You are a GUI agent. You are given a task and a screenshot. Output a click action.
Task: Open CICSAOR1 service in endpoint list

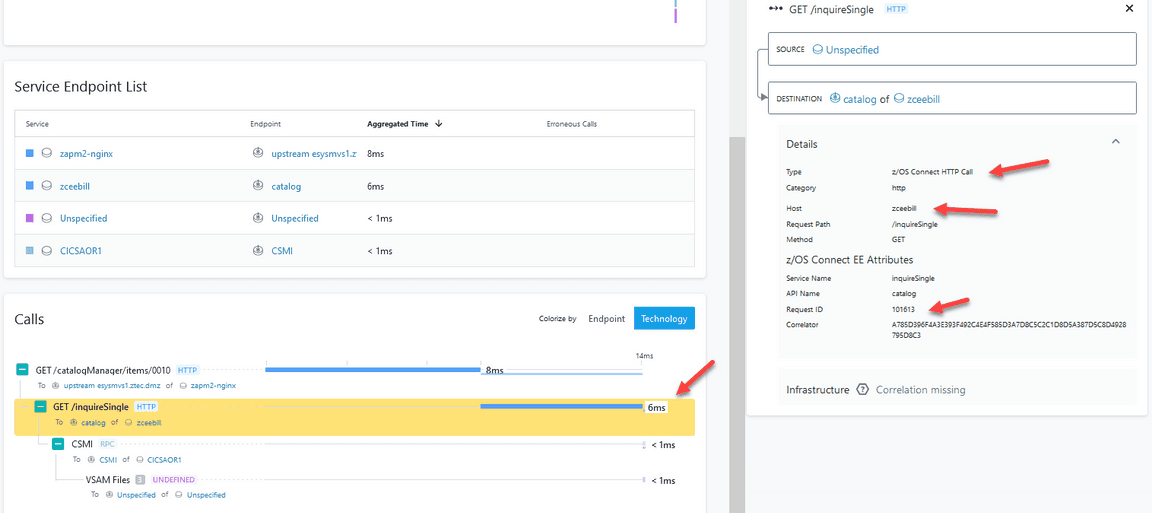click(81, 251)
